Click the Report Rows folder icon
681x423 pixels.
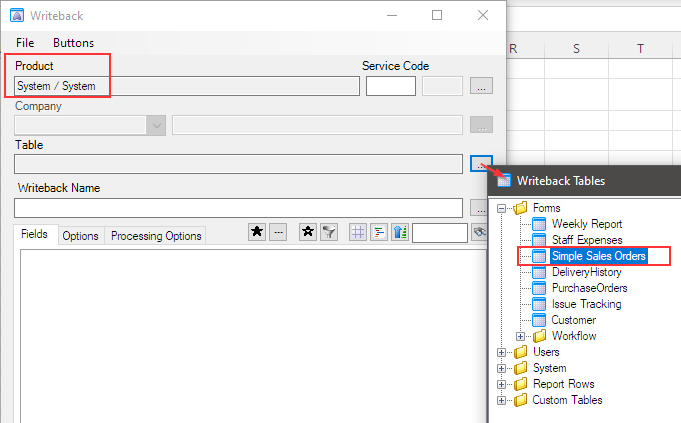click(x=520, y=384)
